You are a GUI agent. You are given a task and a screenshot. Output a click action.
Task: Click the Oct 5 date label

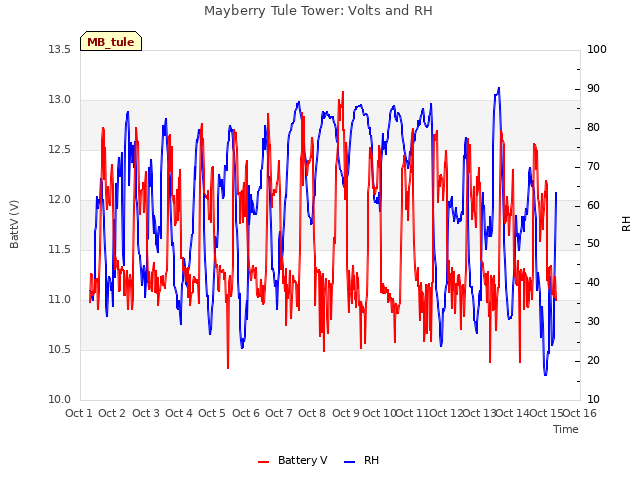(212, 413)
